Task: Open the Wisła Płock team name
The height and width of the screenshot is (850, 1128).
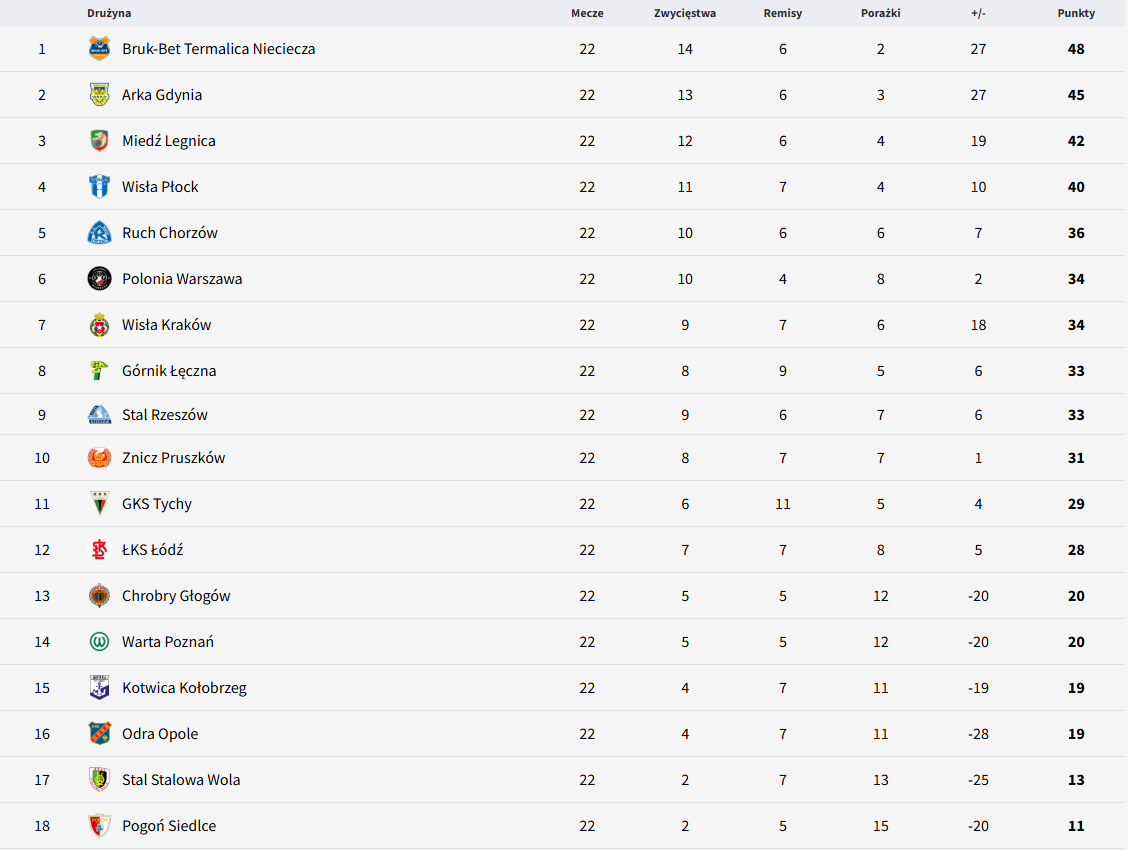Action: coord(160,187)
